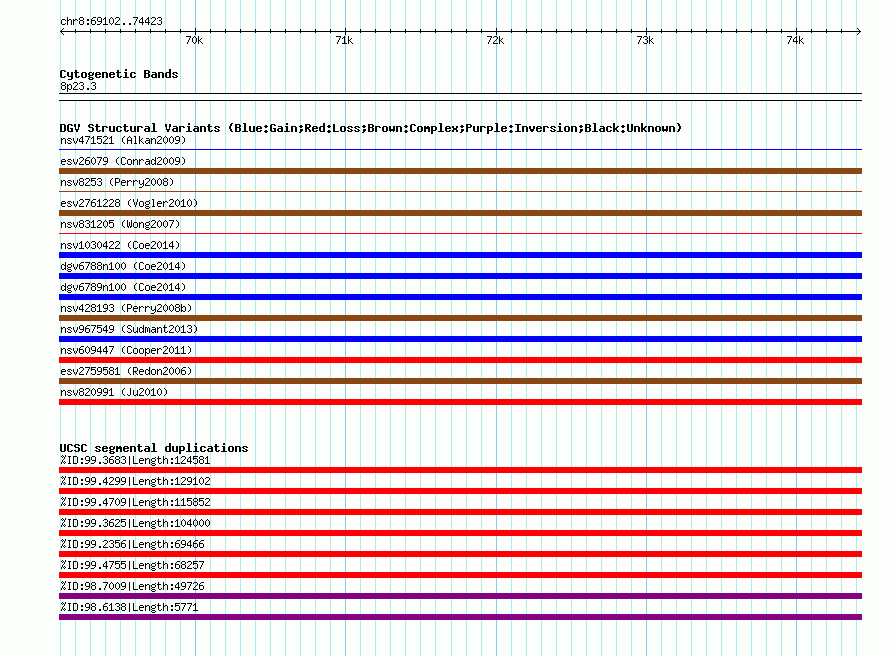This screenshot has height=656, width=890.
Task: Open variant esv26079 (Conrad2009) label
Action: pos(123,161)
